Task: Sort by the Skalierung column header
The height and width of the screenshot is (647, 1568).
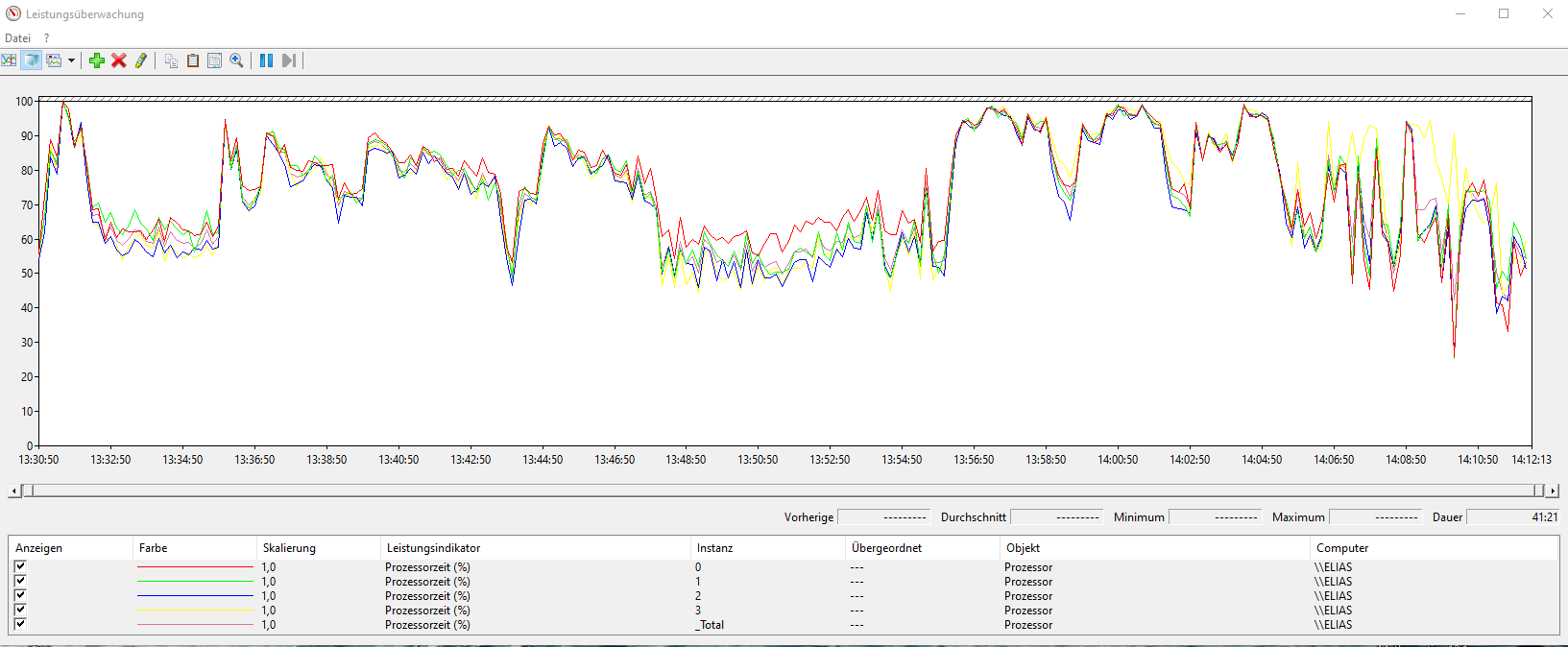Action: 319,548
